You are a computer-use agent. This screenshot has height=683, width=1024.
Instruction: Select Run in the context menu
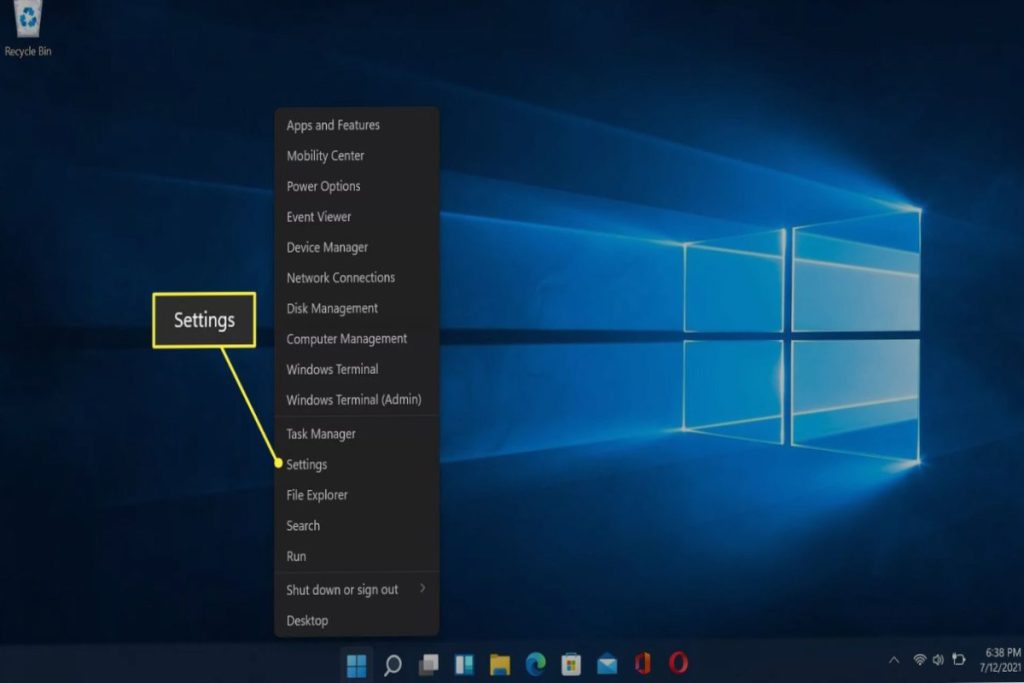[x=357, y=556]
